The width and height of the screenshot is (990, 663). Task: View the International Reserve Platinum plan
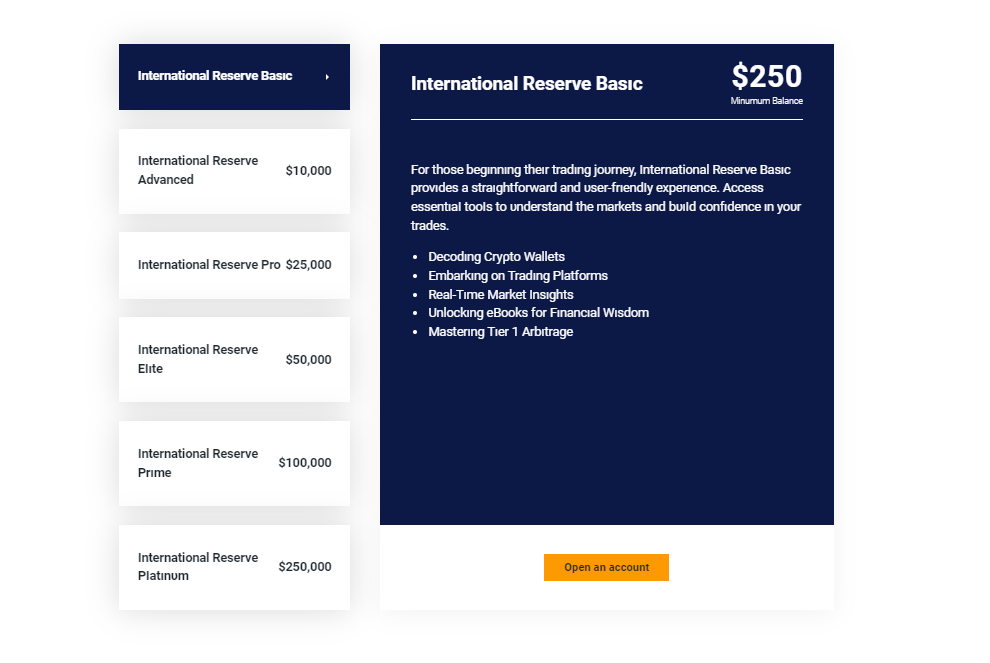tap(234, 567)
